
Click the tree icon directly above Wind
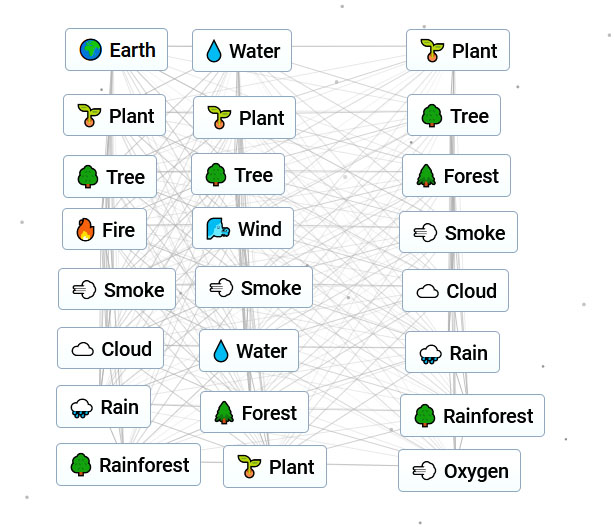point(215,176)
